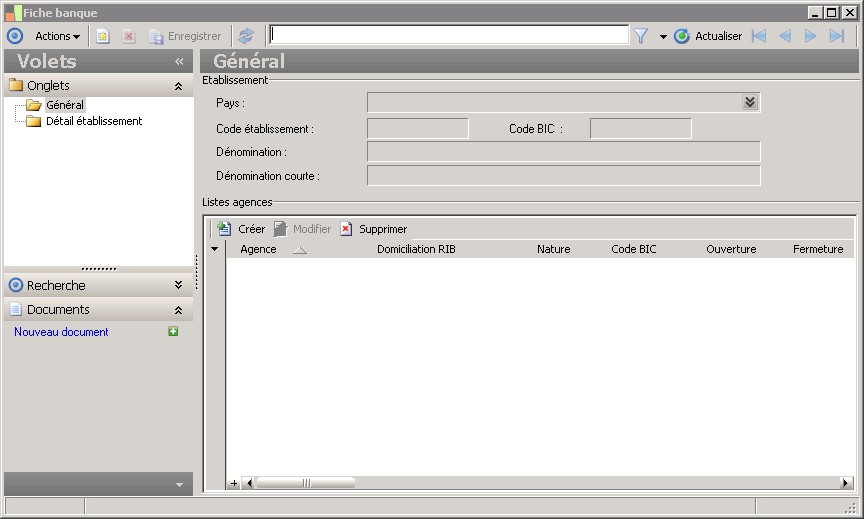Open the Détail établissement tab
The height and width of the screenshot is (519, 864).
coord(94,121)
